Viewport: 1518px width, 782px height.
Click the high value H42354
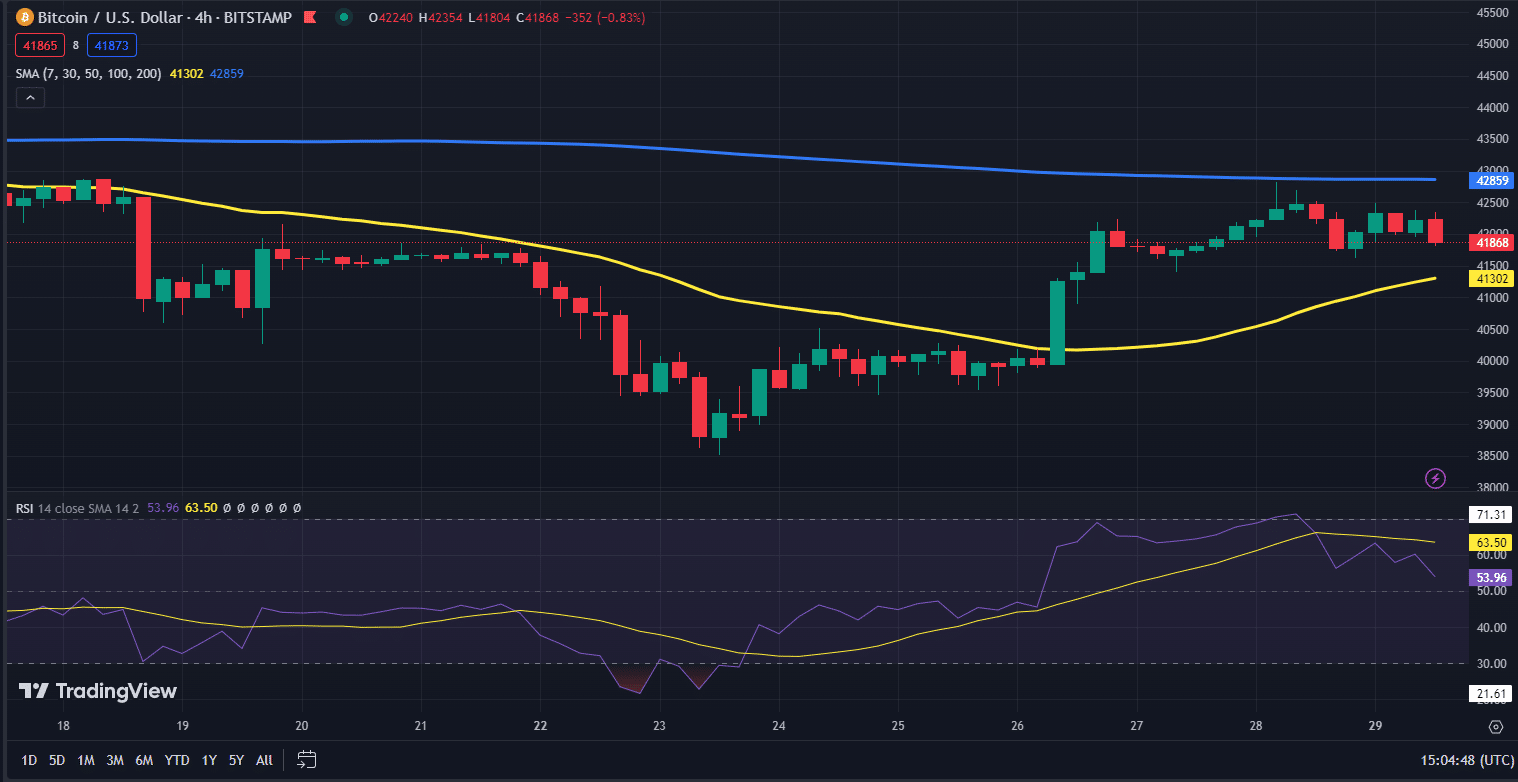point(440,18)
